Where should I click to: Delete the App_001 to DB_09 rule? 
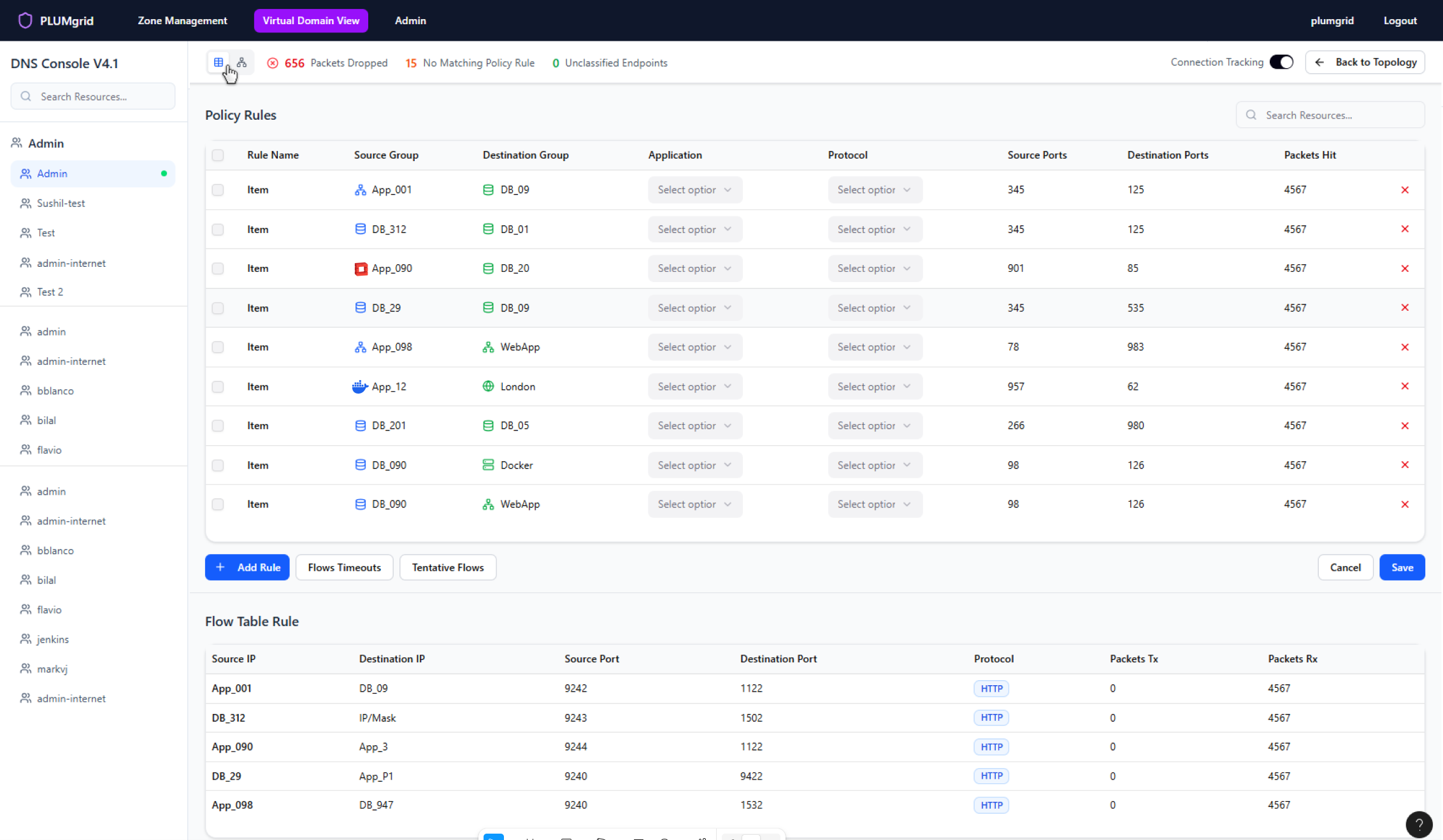click(1404, 190)
